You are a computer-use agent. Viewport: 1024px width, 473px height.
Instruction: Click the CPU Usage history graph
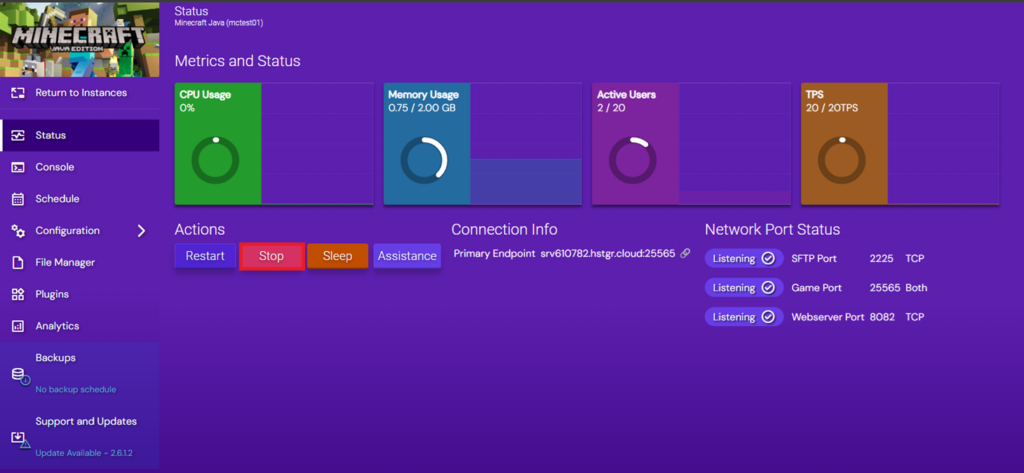(317, 144)
